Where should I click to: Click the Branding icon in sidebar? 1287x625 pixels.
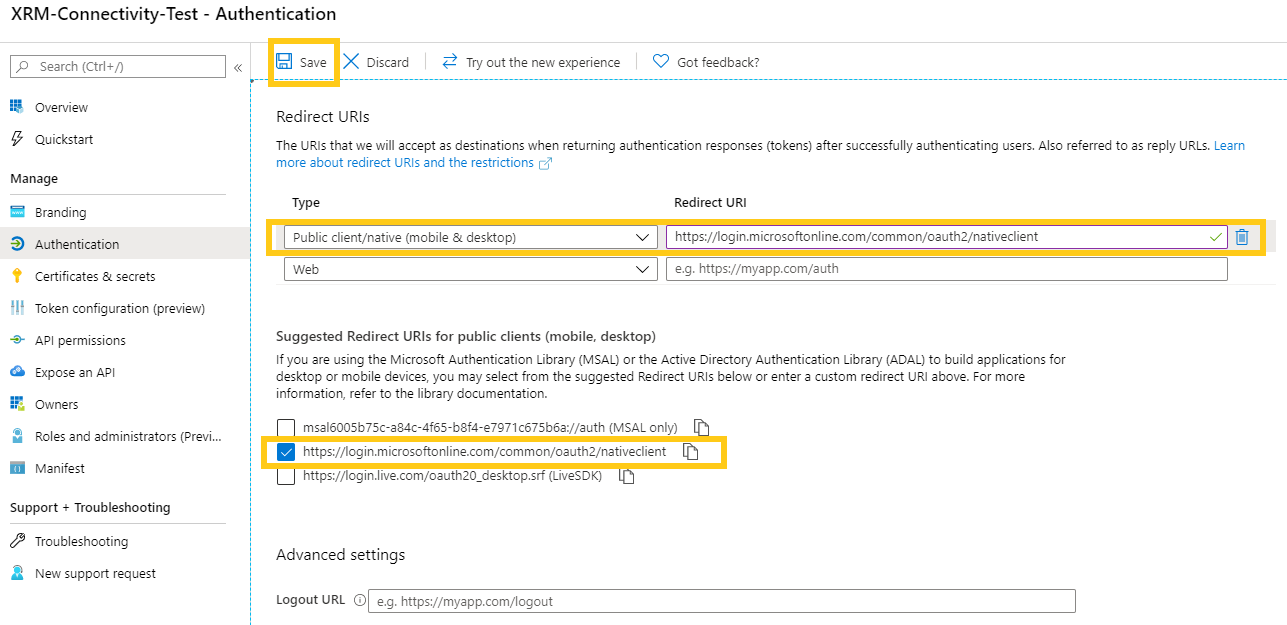pos(17,212)
